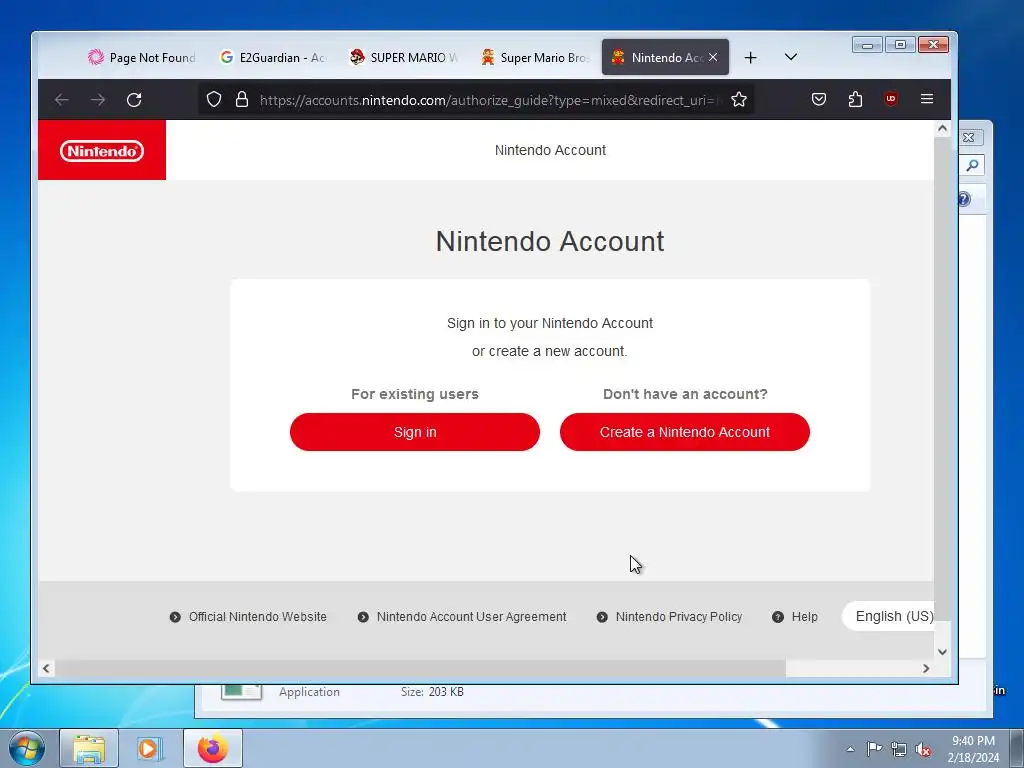Click the horizontal scroll-right arrow
The height and width of the screenshot is (768, 1024).
(x=926, y=668)
